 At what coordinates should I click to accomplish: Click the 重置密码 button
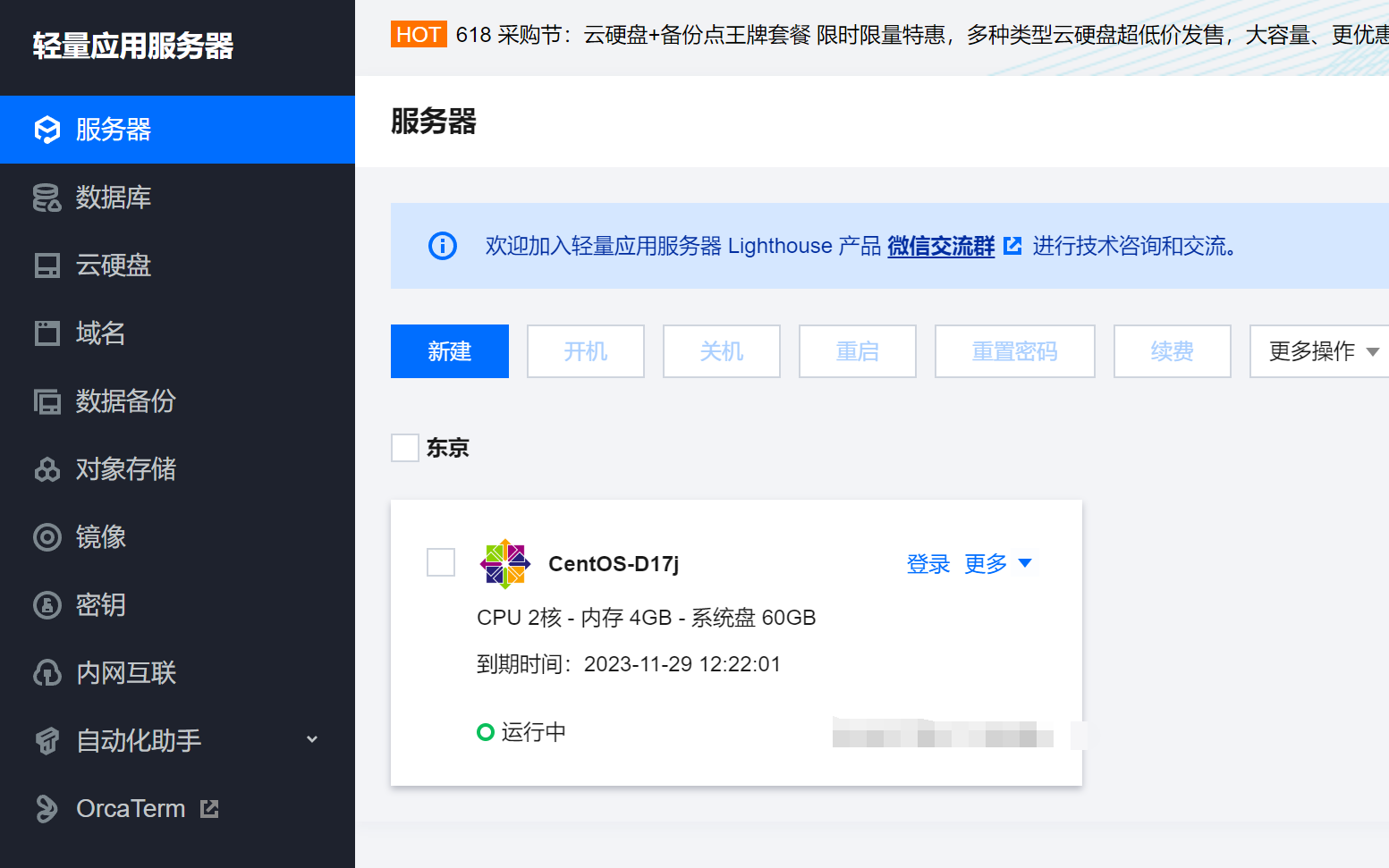coord(1015,351)
